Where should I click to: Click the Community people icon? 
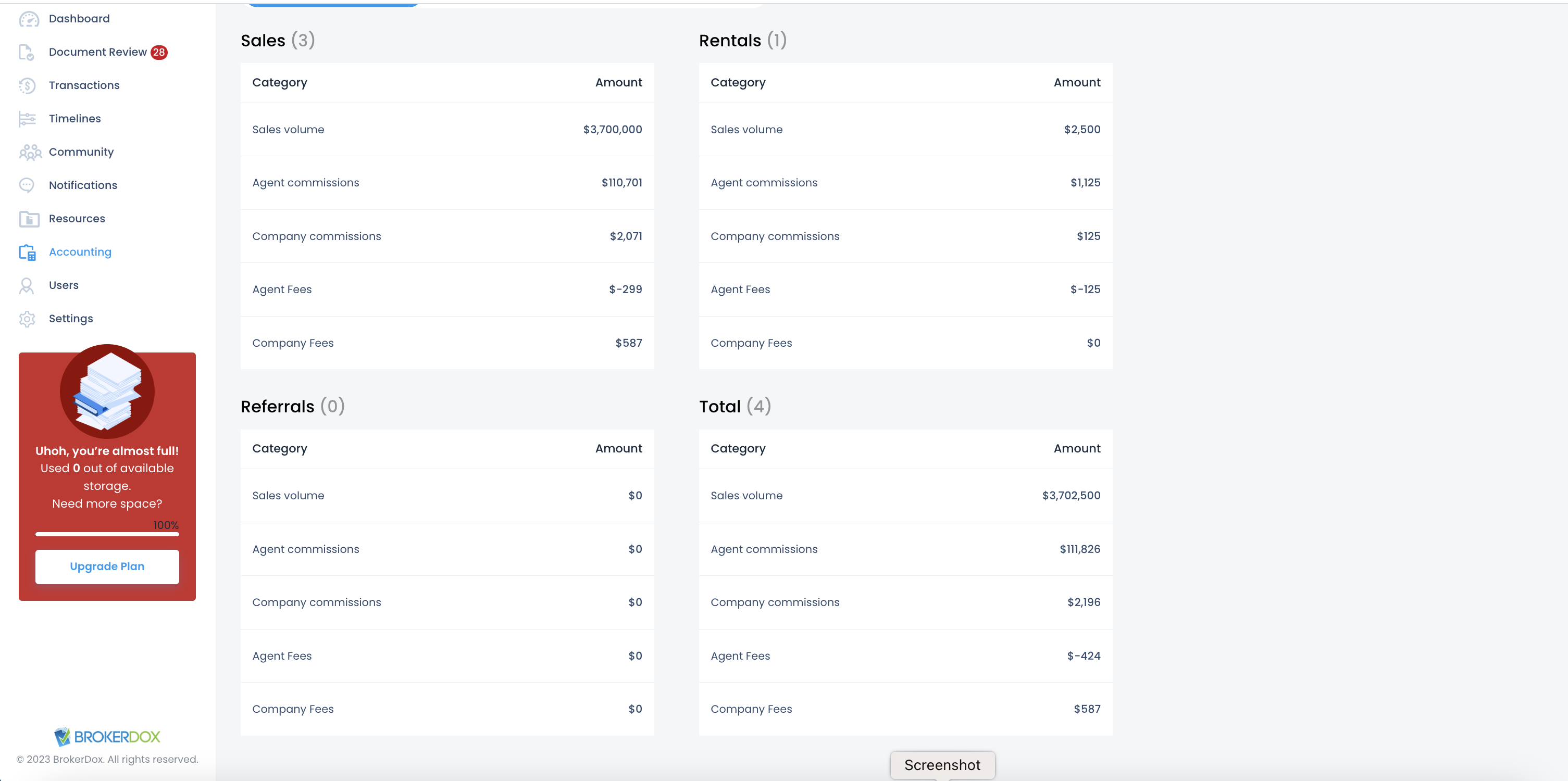[30, 152]
